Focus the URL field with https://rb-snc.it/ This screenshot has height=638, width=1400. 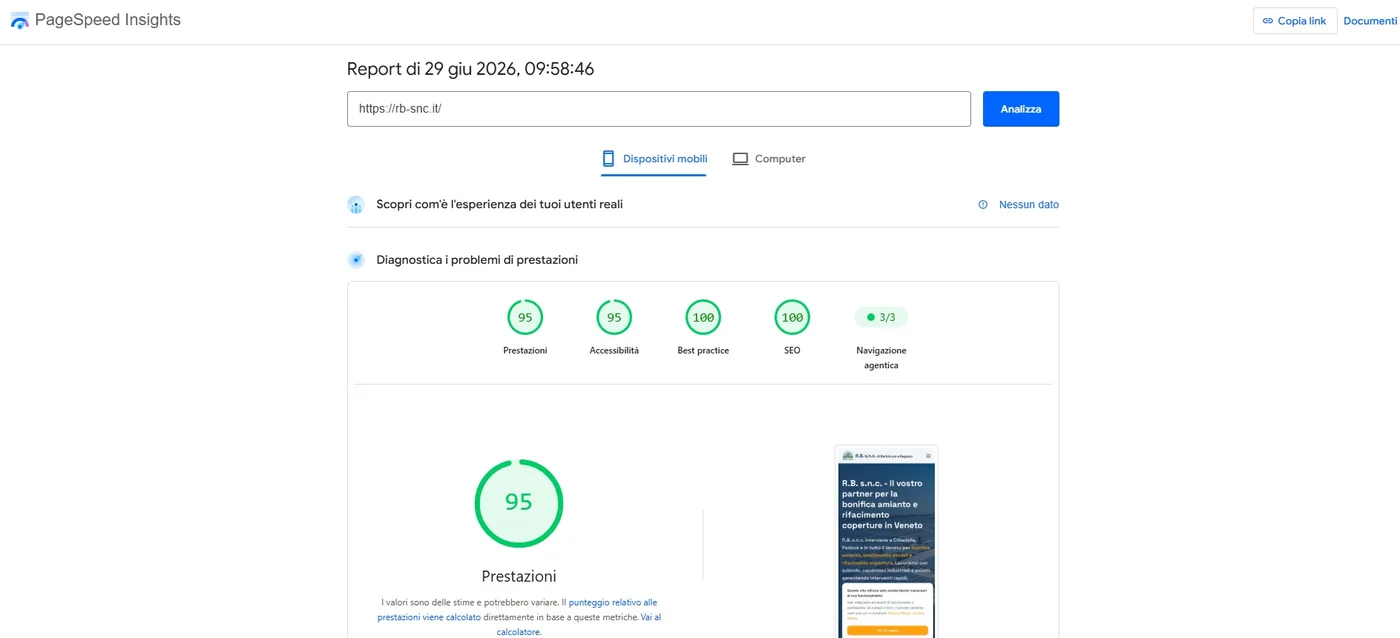tap(658, 109)
